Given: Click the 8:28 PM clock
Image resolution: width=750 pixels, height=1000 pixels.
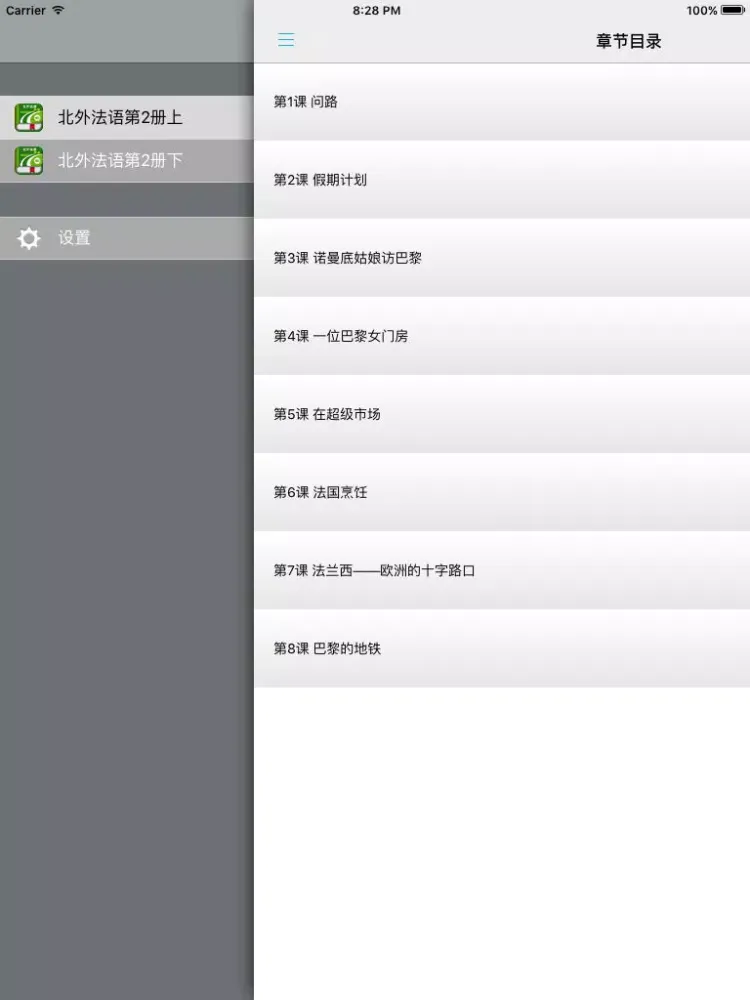Looking at the screenshot, I should click(x=376, y=10).
